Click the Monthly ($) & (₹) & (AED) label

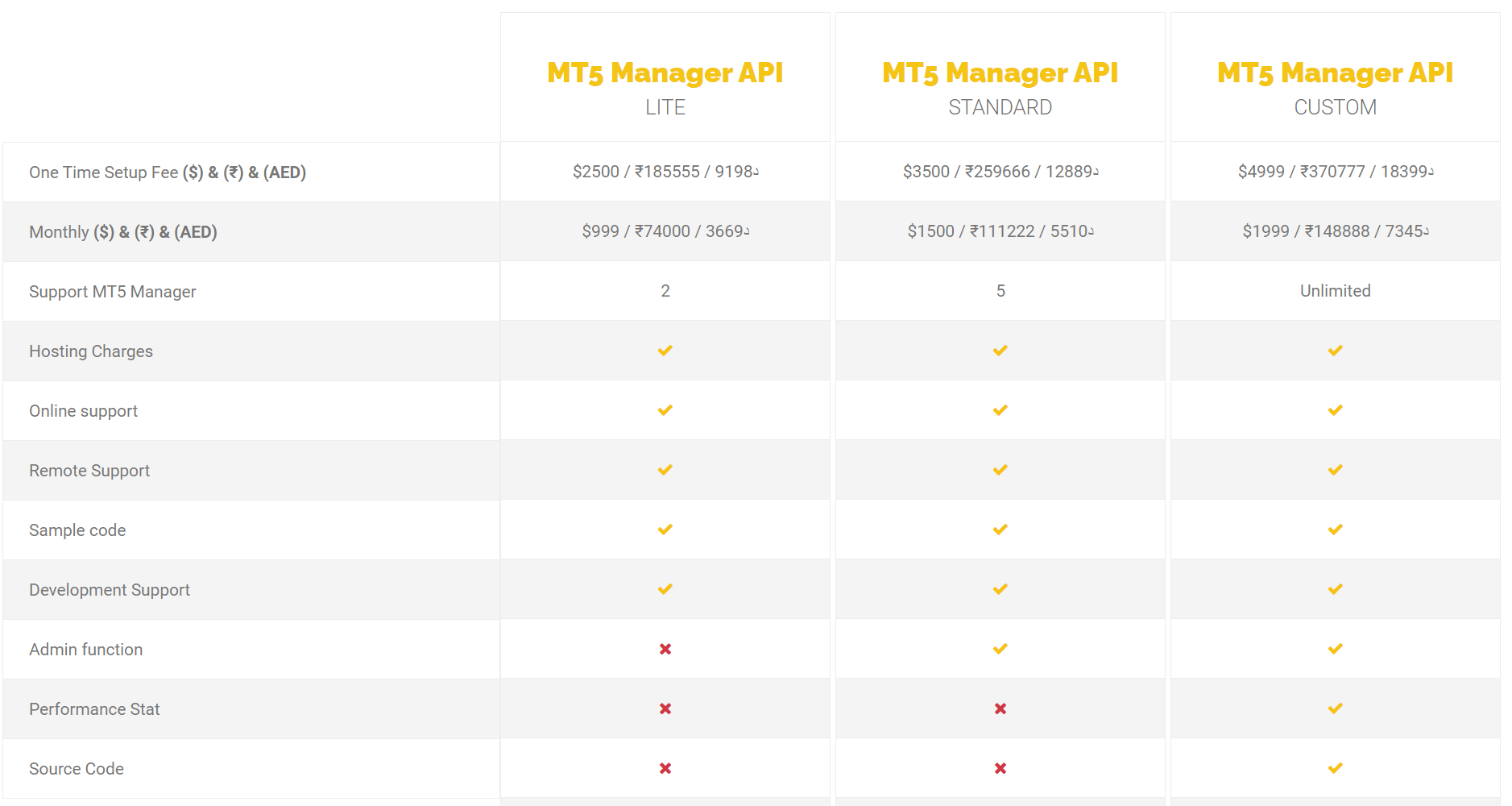point(123,232)
